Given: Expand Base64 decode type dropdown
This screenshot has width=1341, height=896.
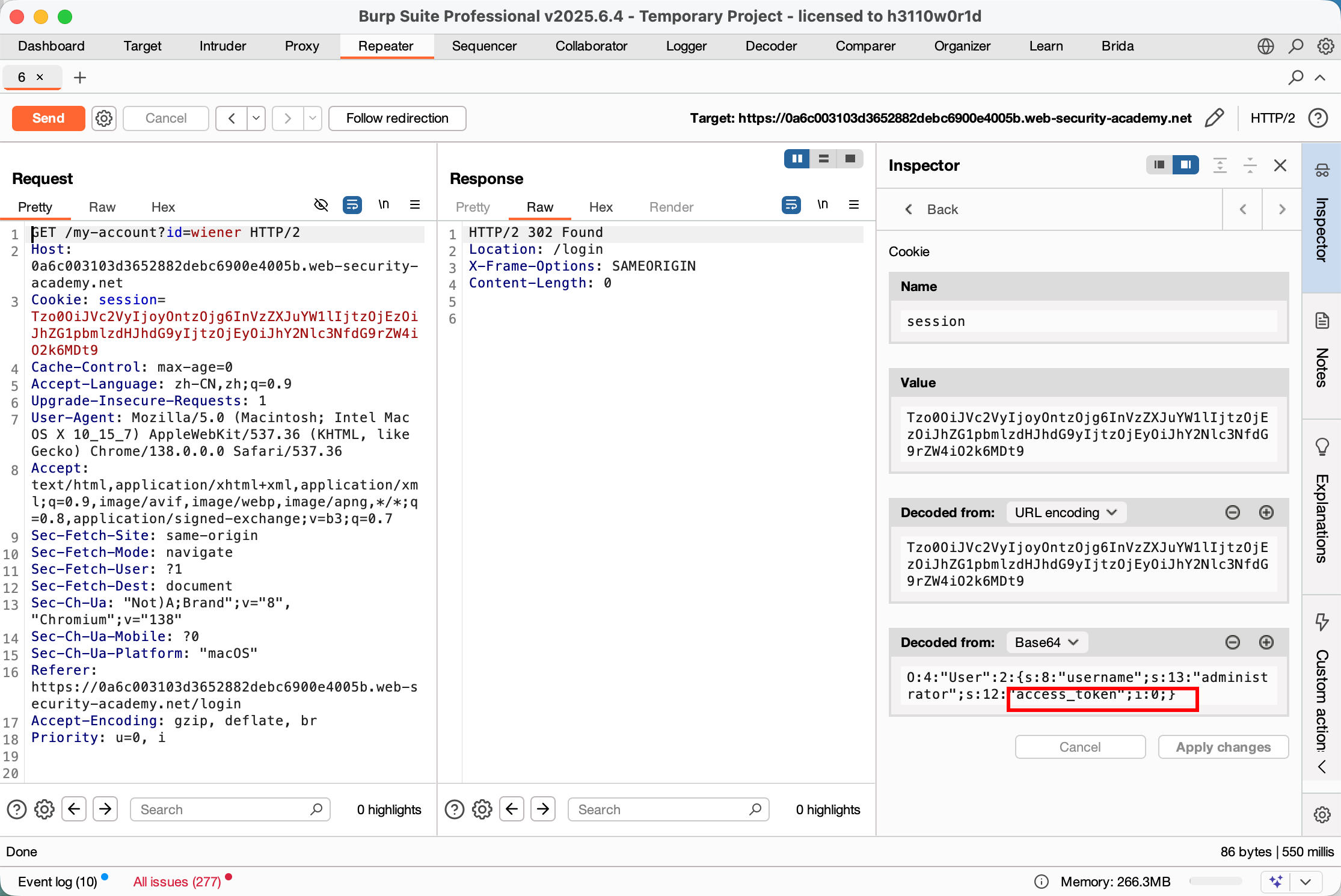Looking at the screenshot, I should point(1046,642).
